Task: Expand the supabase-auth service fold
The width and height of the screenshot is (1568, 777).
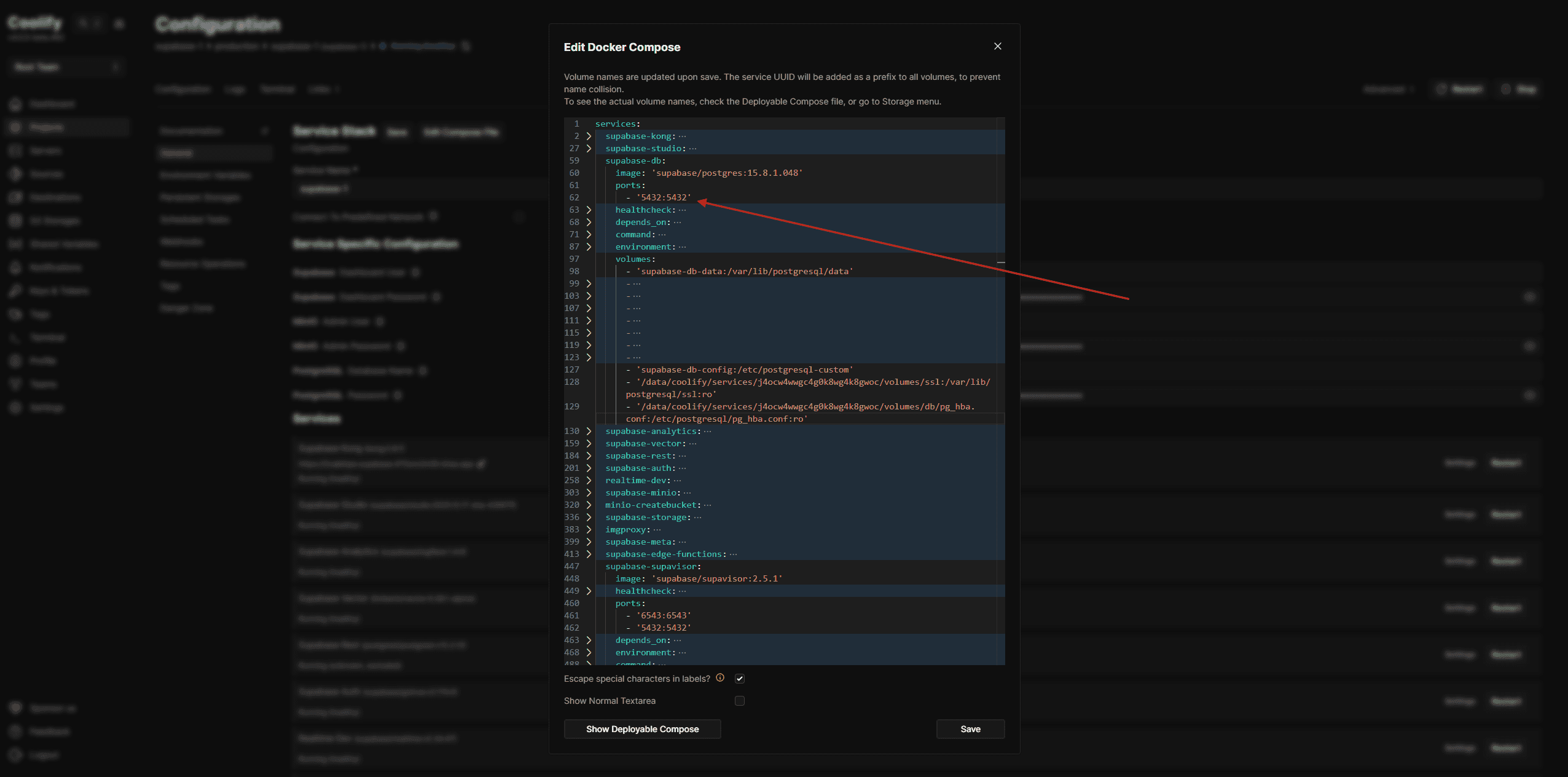Action: (589, 468)
